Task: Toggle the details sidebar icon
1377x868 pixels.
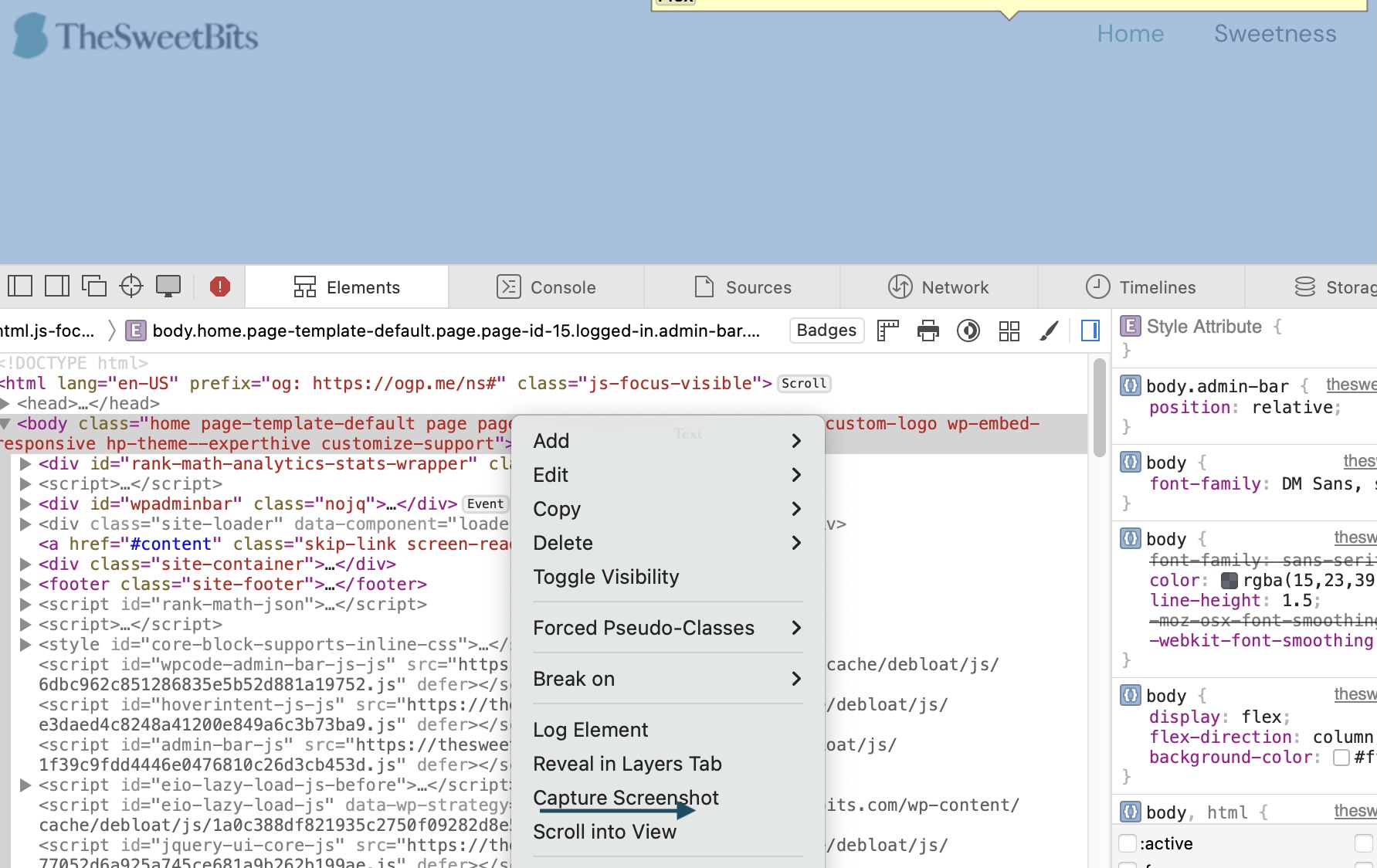Action: (x=1090, y=331)
